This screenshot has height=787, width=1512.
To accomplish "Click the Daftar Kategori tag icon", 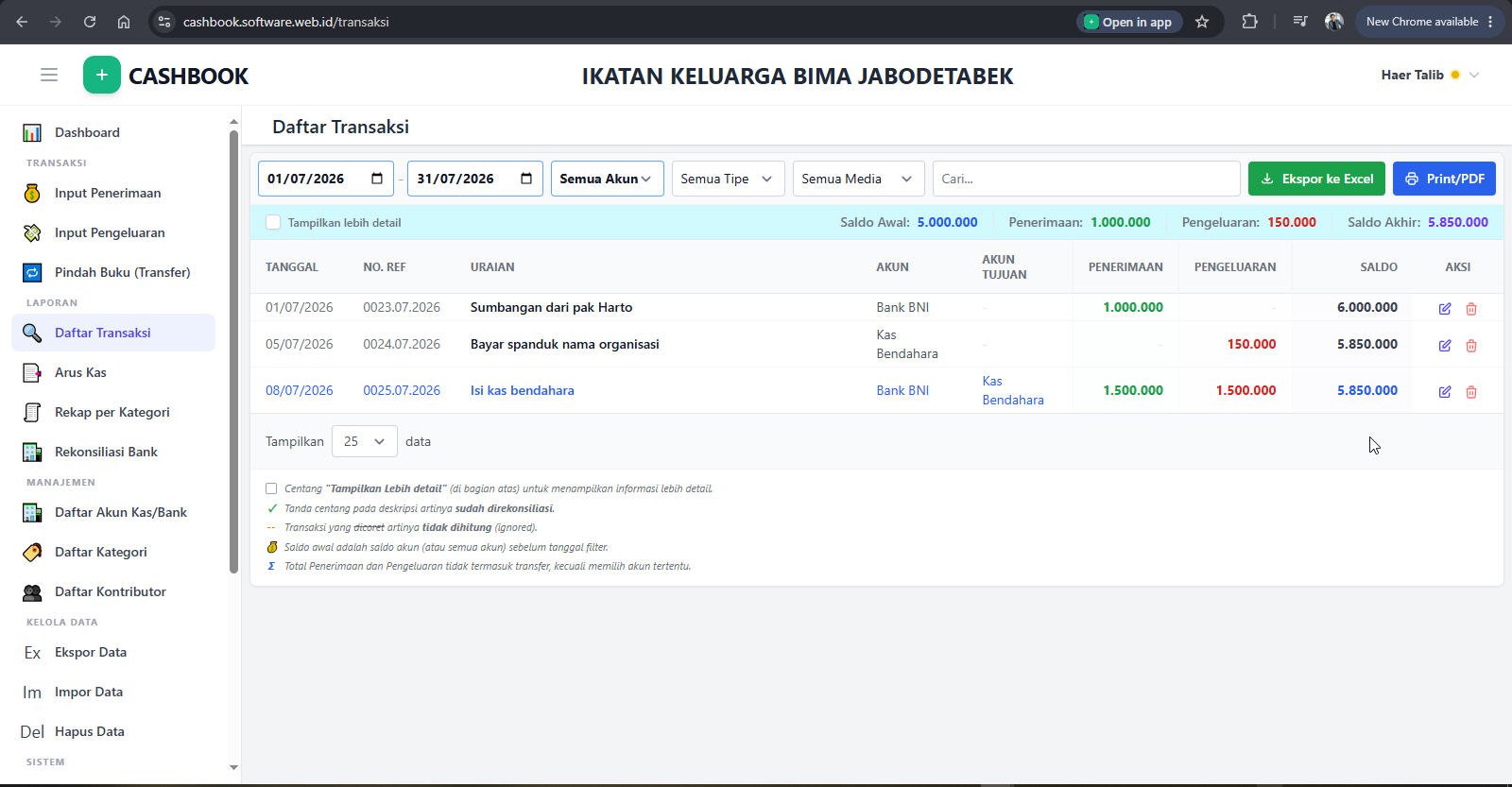I will [32, 553].
